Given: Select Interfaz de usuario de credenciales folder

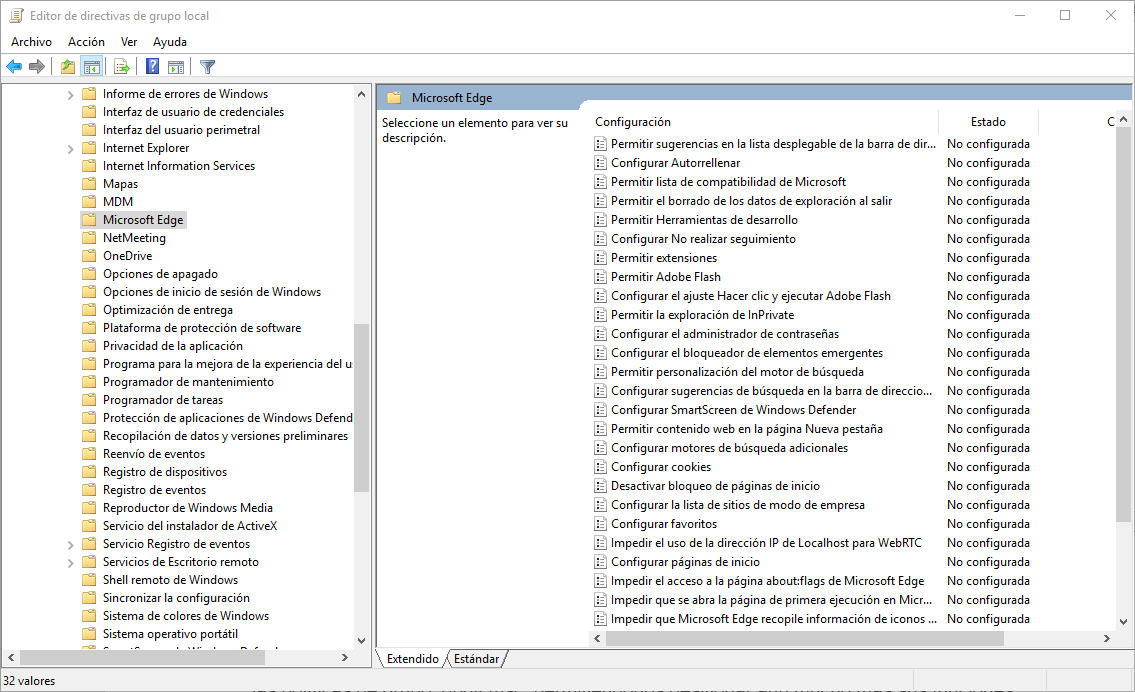Looking at the screenshot, I should [x=193, y=112].
